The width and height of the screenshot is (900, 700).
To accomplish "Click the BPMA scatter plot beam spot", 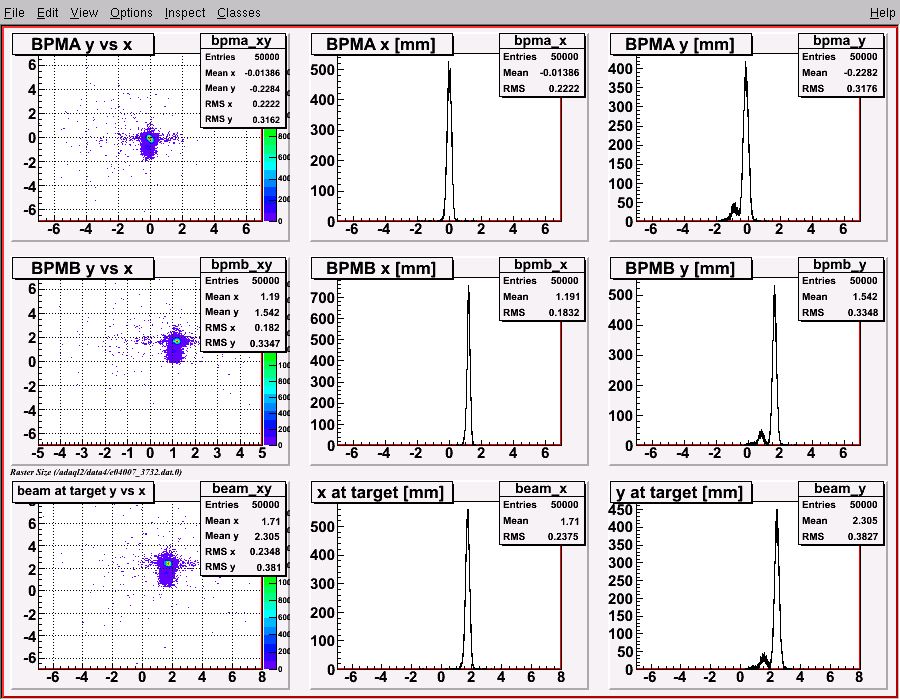I will [x=150, y=139].
